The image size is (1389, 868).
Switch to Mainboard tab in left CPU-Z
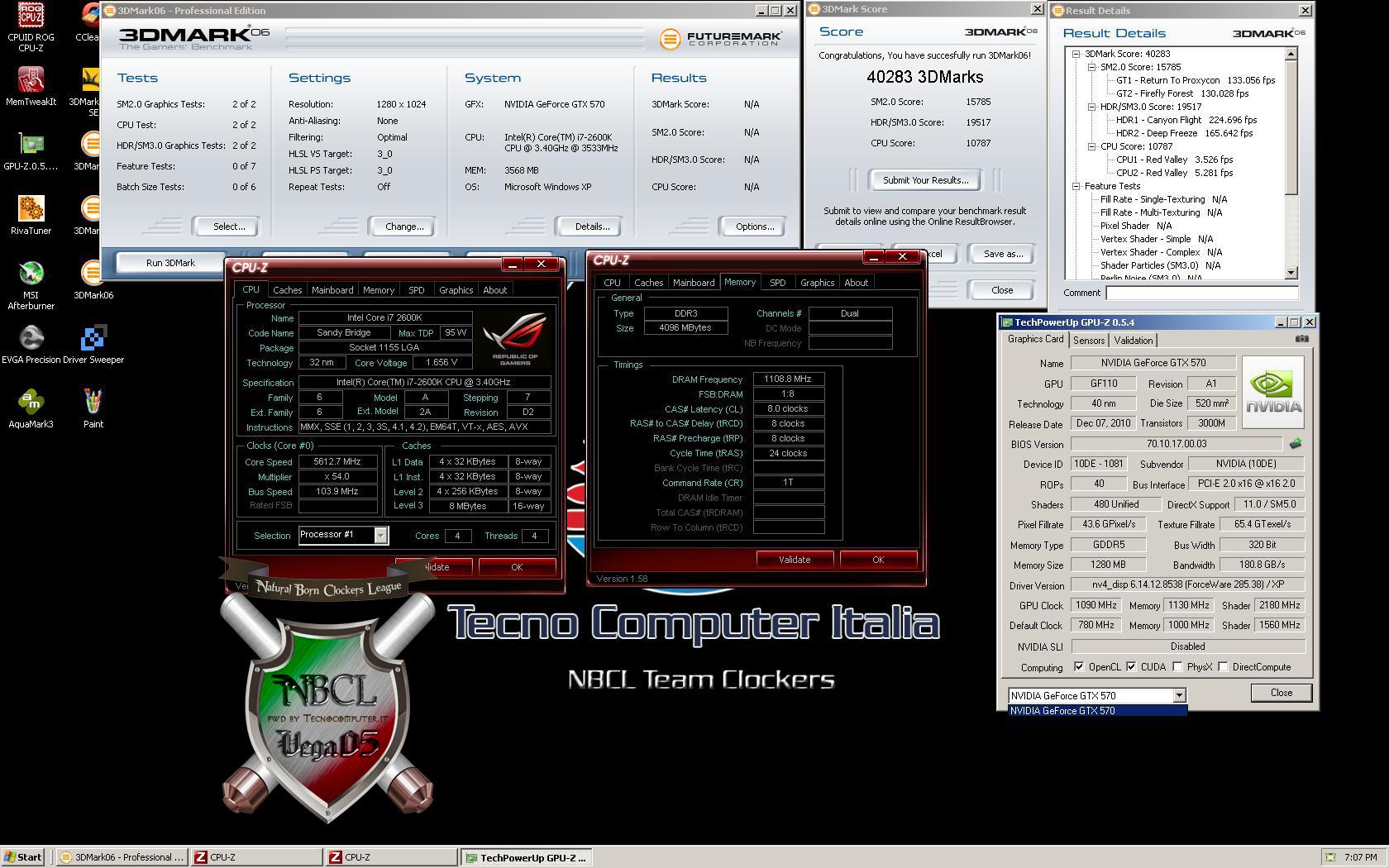coord(332,290)
